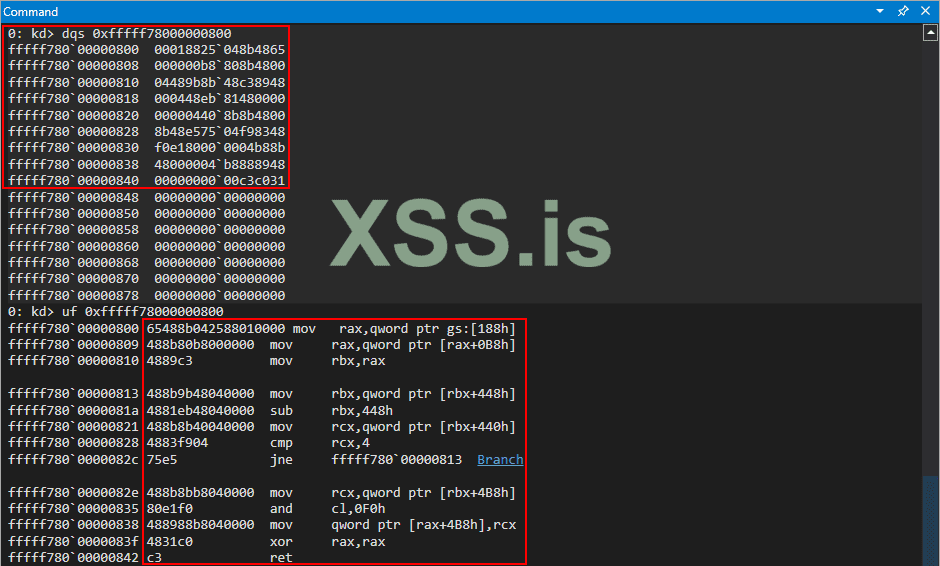This screenshot has width=940, height=566.
Task: Click opcode bytes 65488b042588010000
Action: tap(216, 329)
